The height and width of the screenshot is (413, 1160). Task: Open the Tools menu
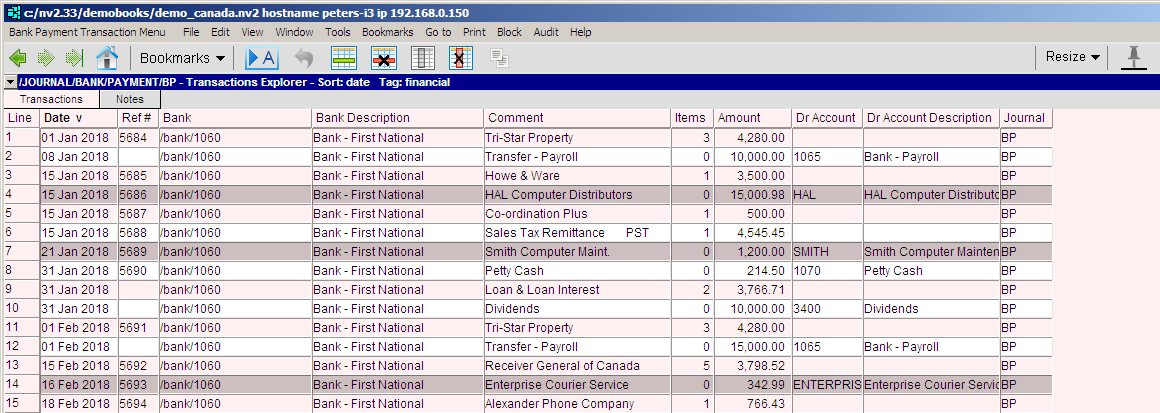337,32
